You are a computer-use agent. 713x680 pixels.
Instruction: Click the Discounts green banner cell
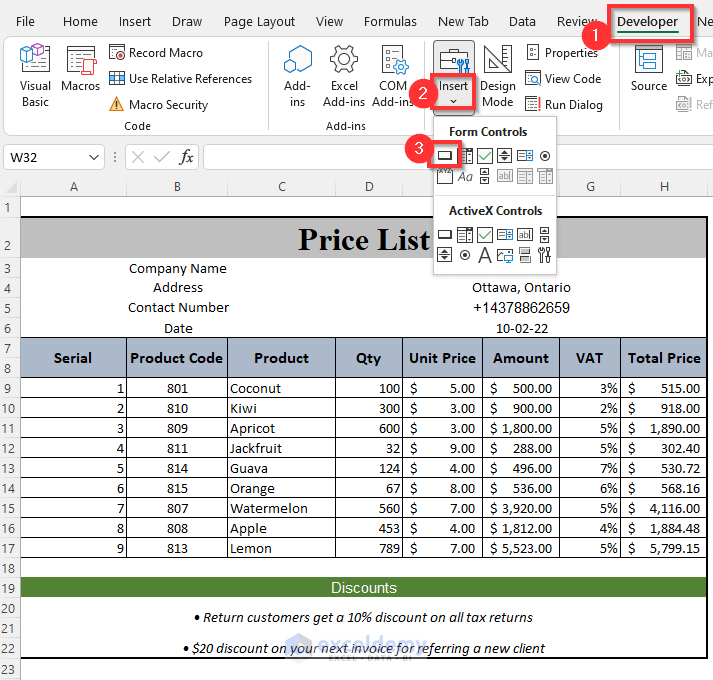(364, 587)
